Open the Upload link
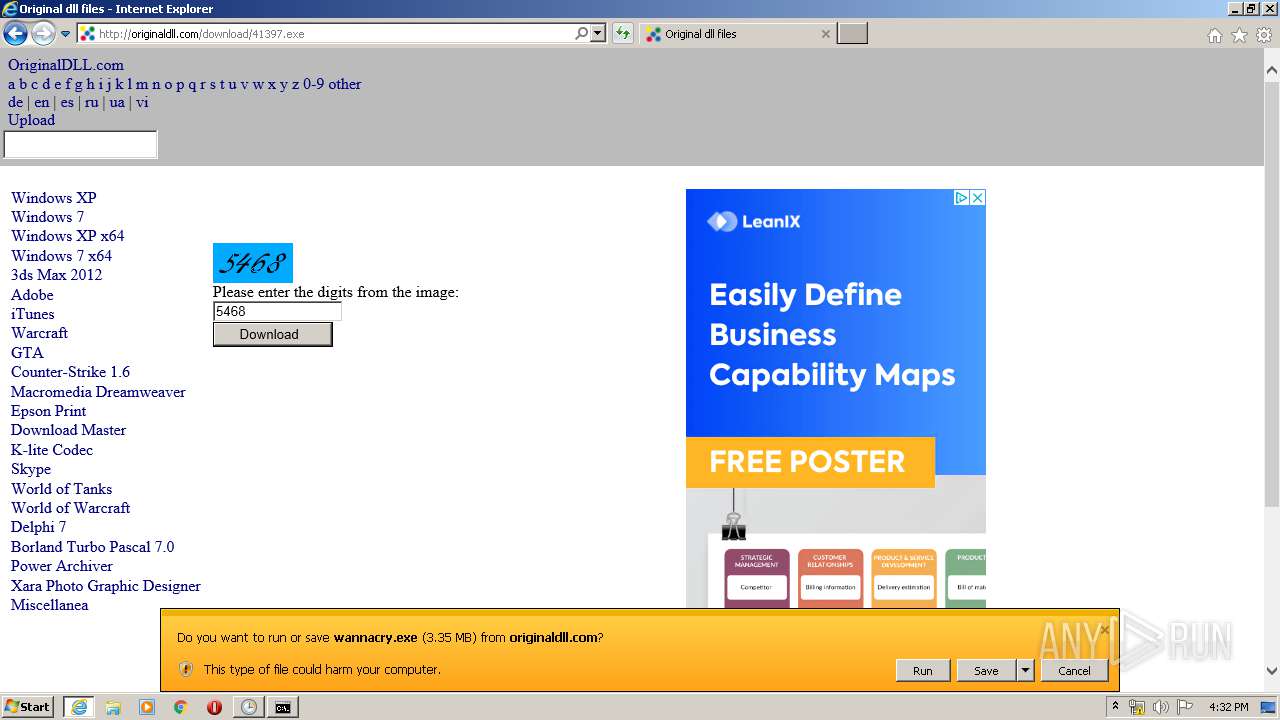 32,120
